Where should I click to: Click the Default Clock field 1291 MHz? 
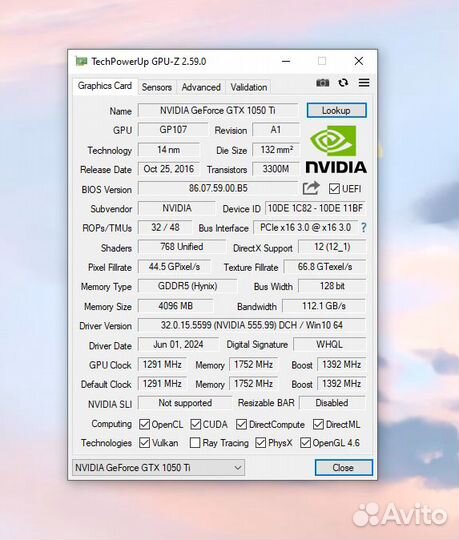click(162, 384)
